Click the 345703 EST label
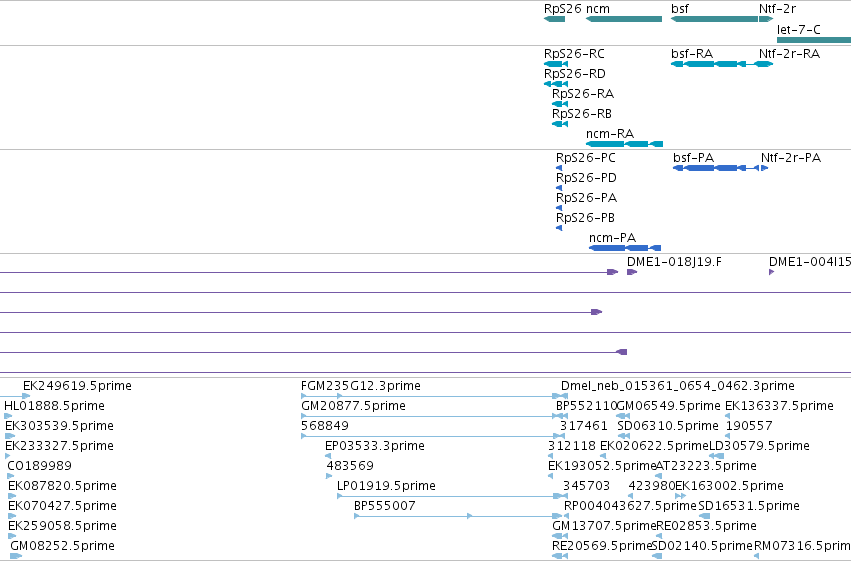This screenshot has height=561, width=851. 587,486
